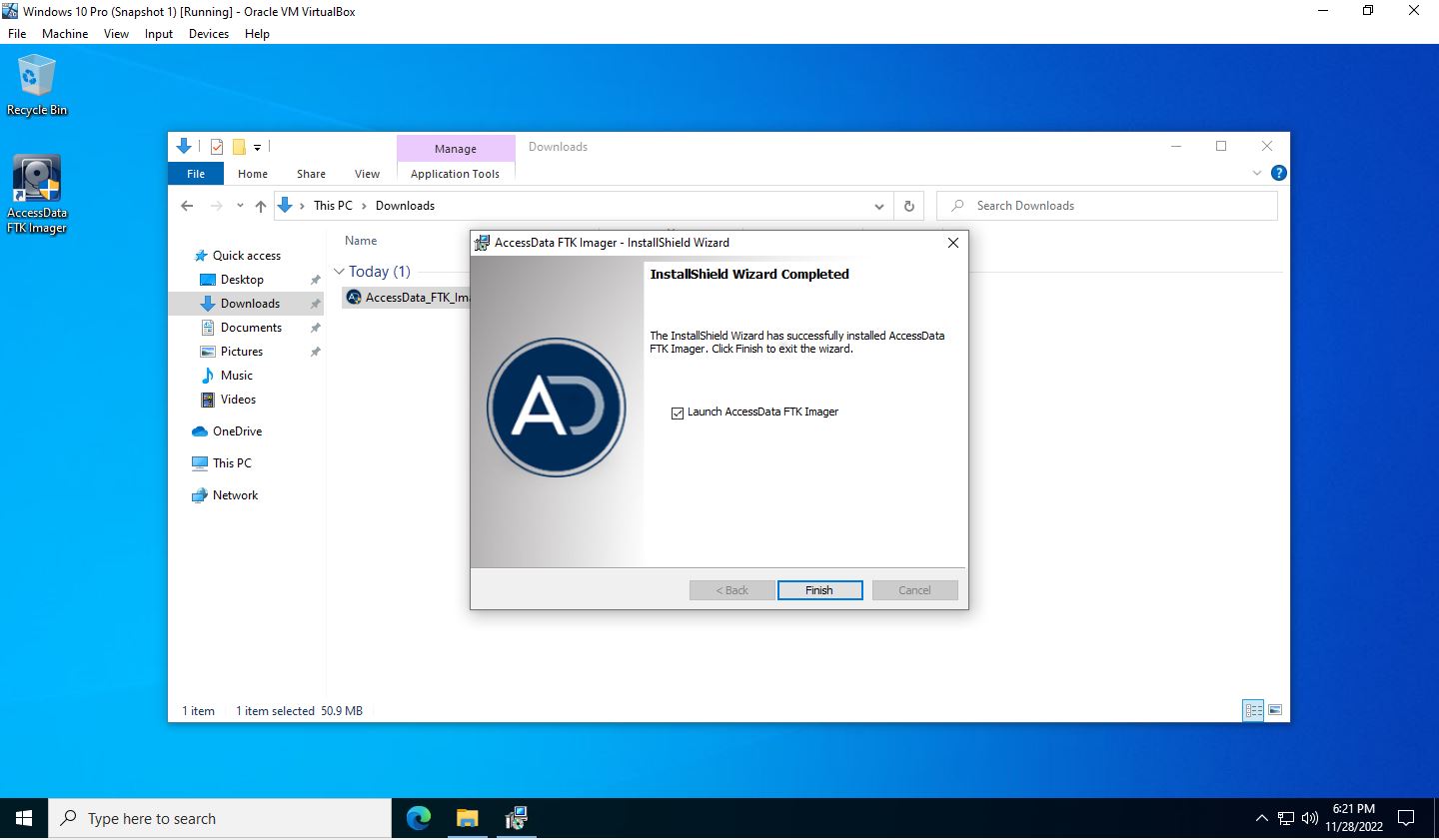This screenshot has height=840, width=1439.
Task: Open the VirtualBox Devices menu
Action: (x=209, y=34)
